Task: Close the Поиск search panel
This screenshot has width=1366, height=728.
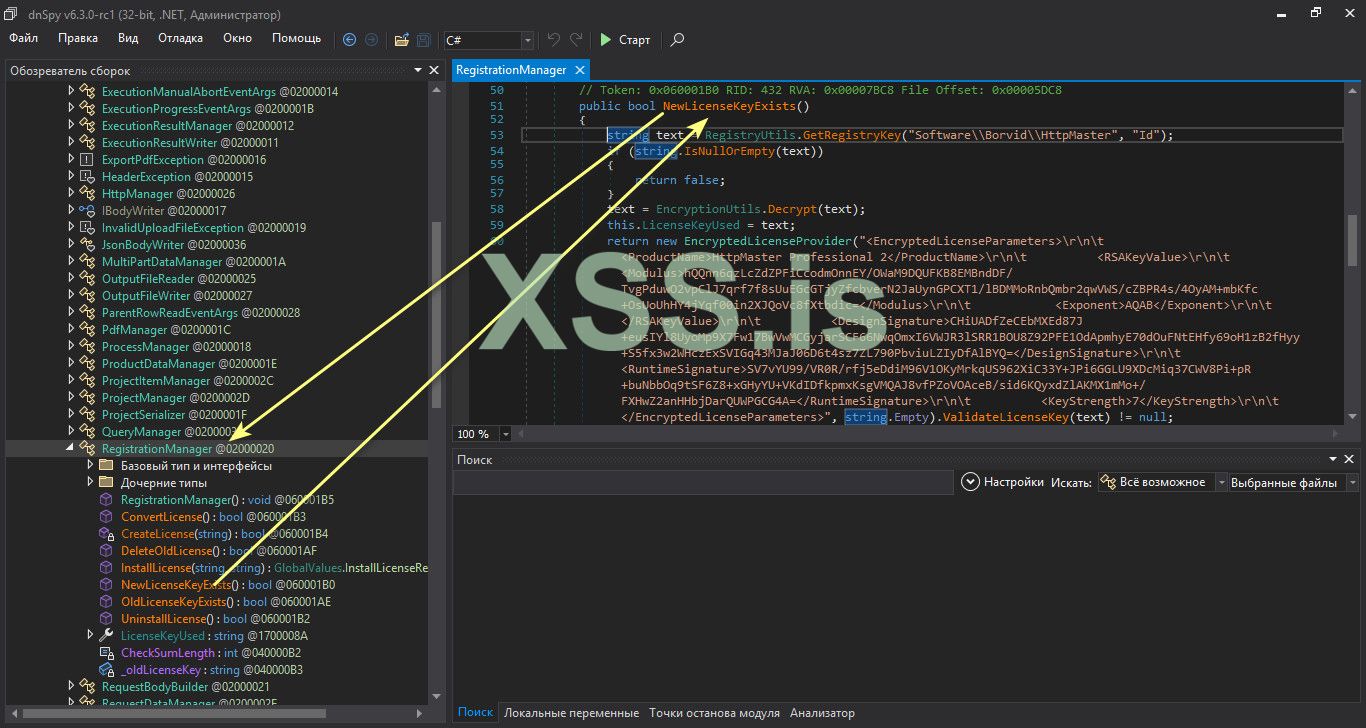Action: [1350, 459]
